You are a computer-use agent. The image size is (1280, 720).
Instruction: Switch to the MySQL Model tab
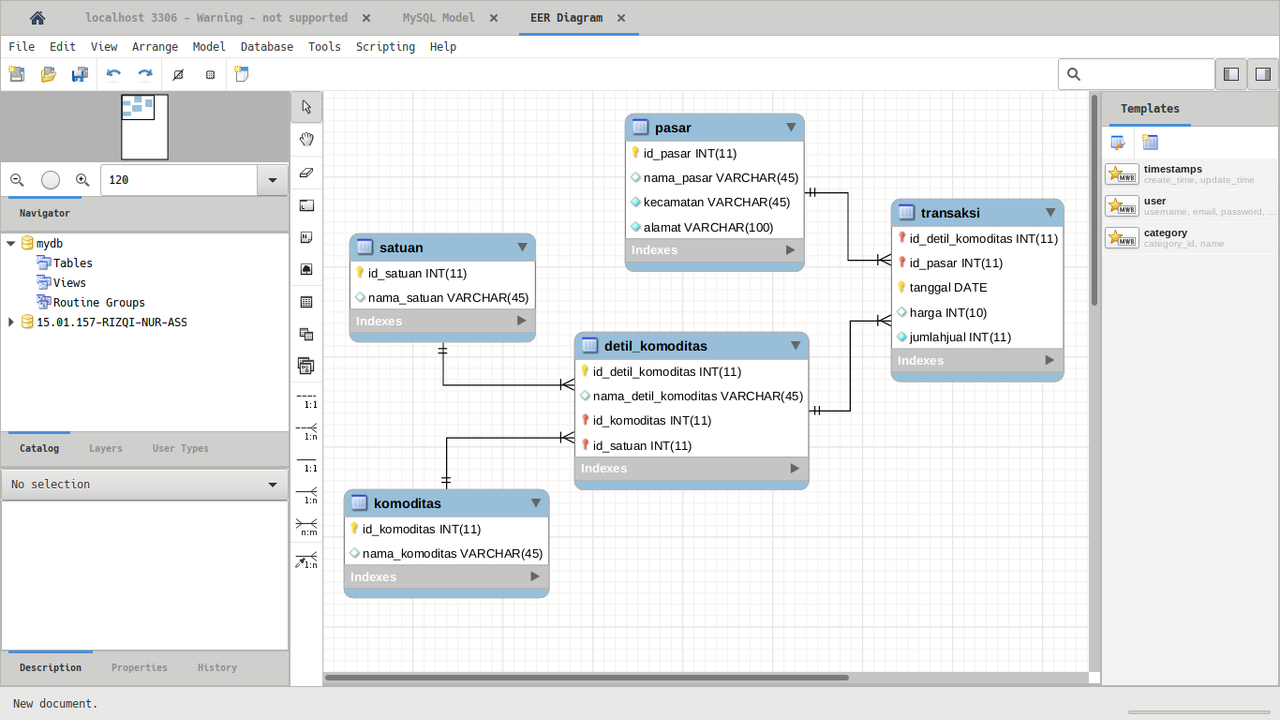tap(438, 18)
